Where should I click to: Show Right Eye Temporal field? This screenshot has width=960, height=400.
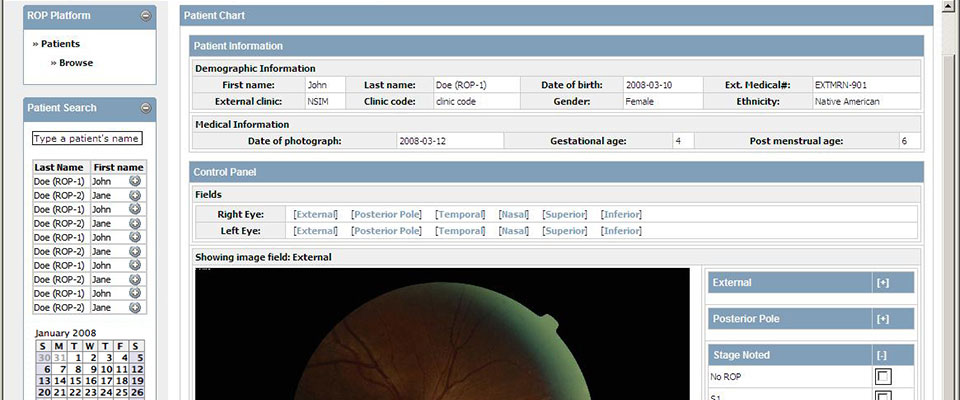[460, 214]
